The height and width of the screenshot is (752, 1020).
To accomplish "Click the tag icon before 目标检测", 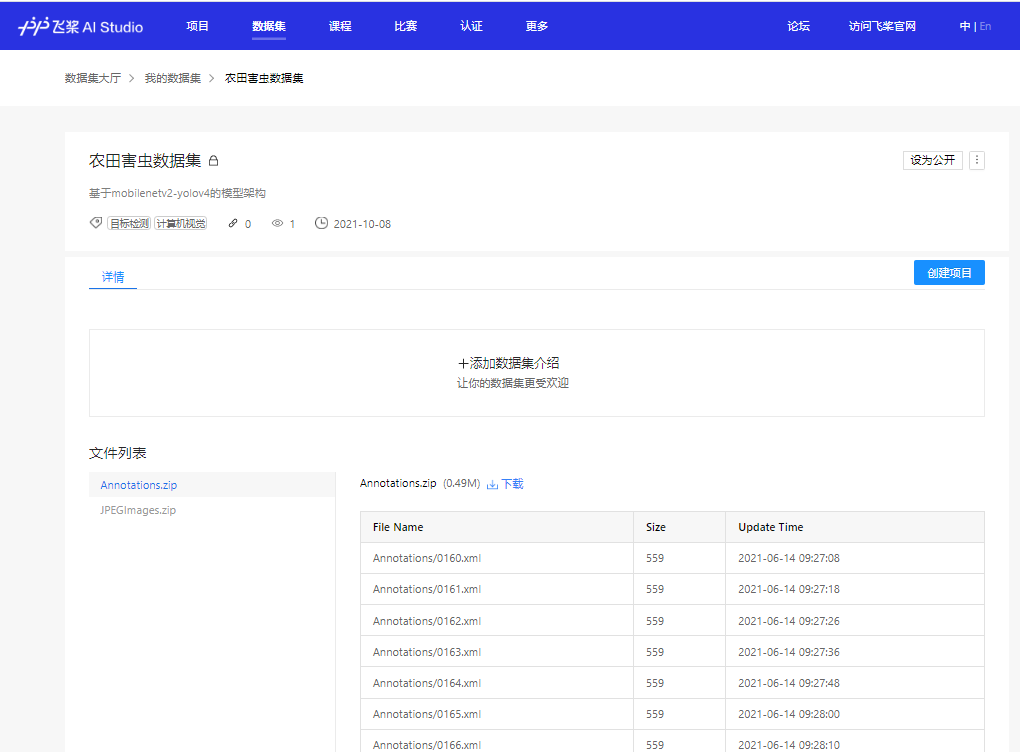I will click(x=95, y=223).
